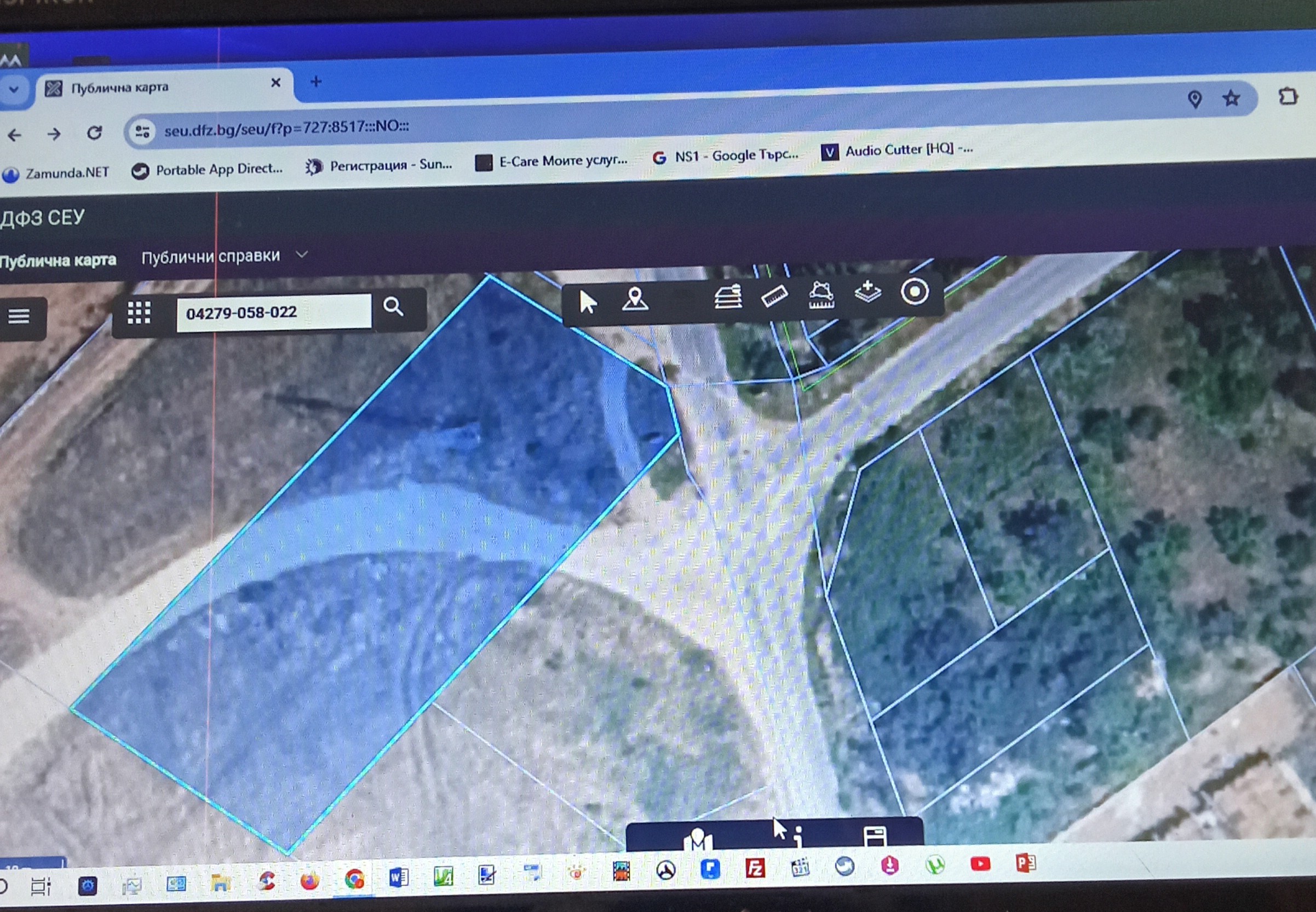
Task: Reload the current page
Action: pyautogui.click(x=94, y=132)
